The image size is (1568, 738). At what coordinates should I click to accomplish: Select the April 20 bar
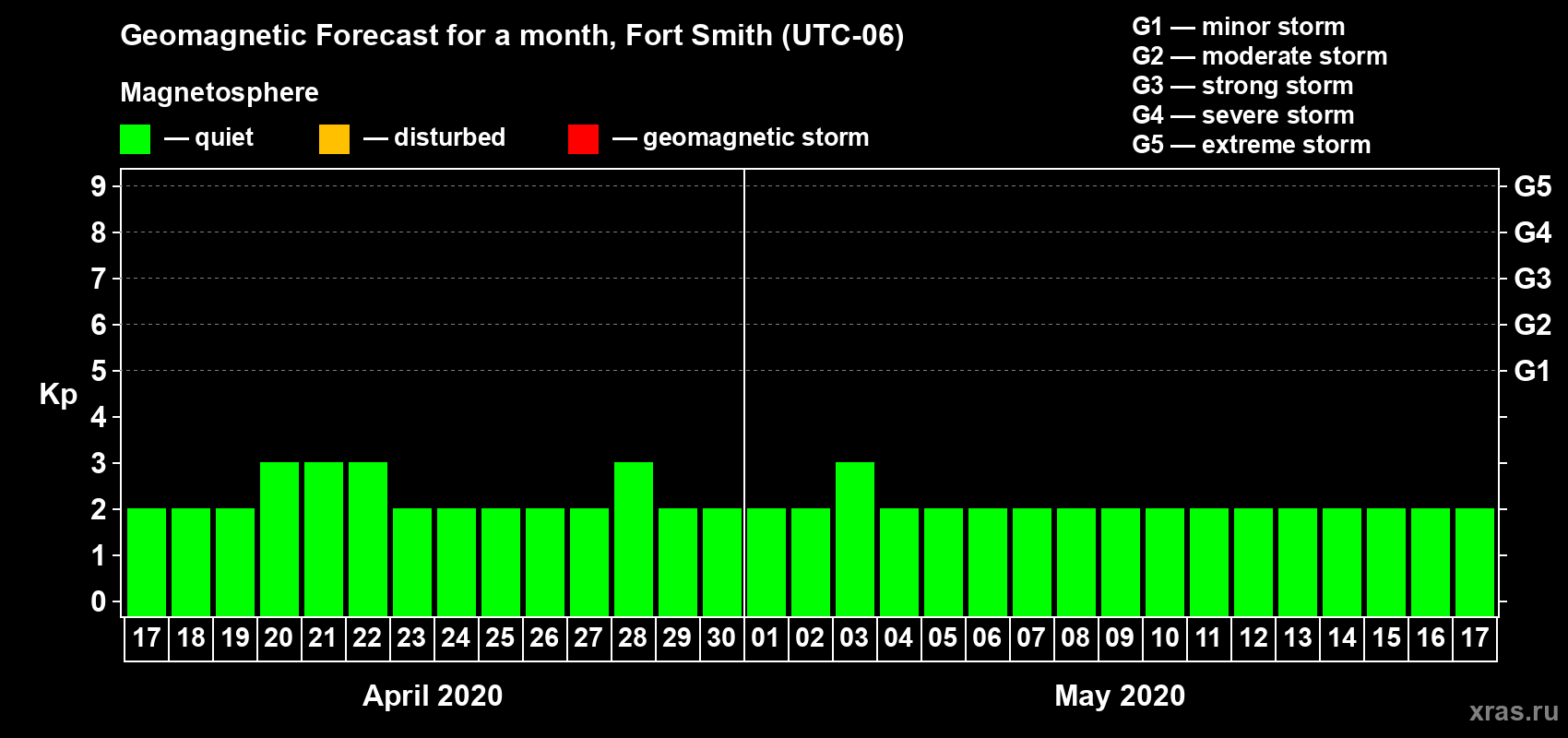(x=279, y=539)
